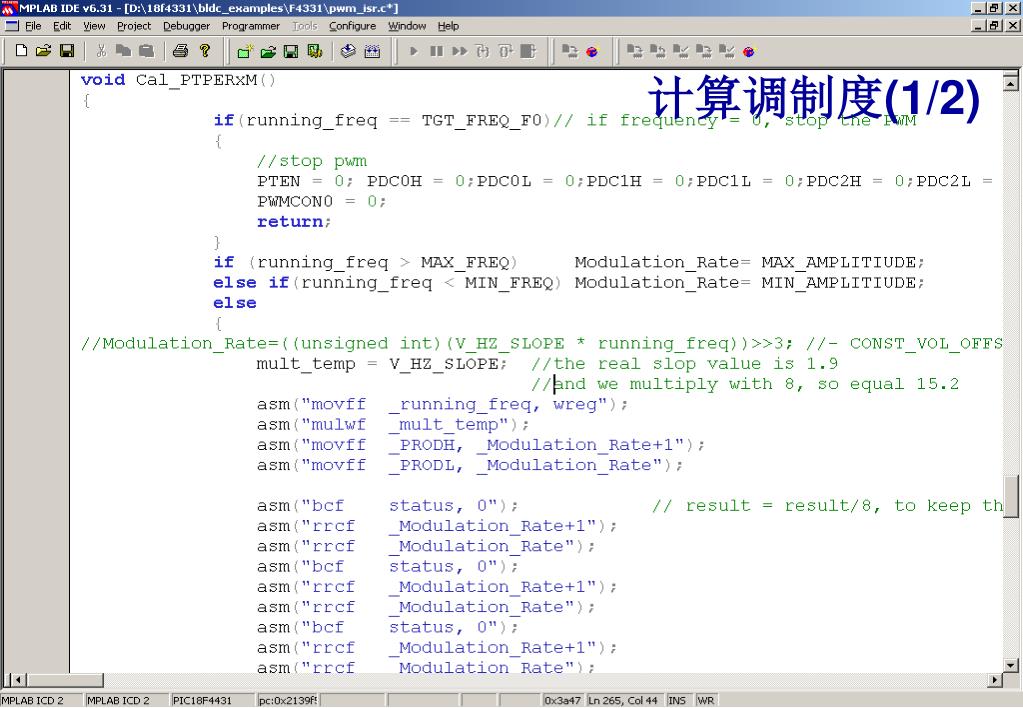Image resolution: width=1023 pixels, height=708 pixels.
Task: Click the 'return;' statement in the code
Action: [x=294, y=222]
